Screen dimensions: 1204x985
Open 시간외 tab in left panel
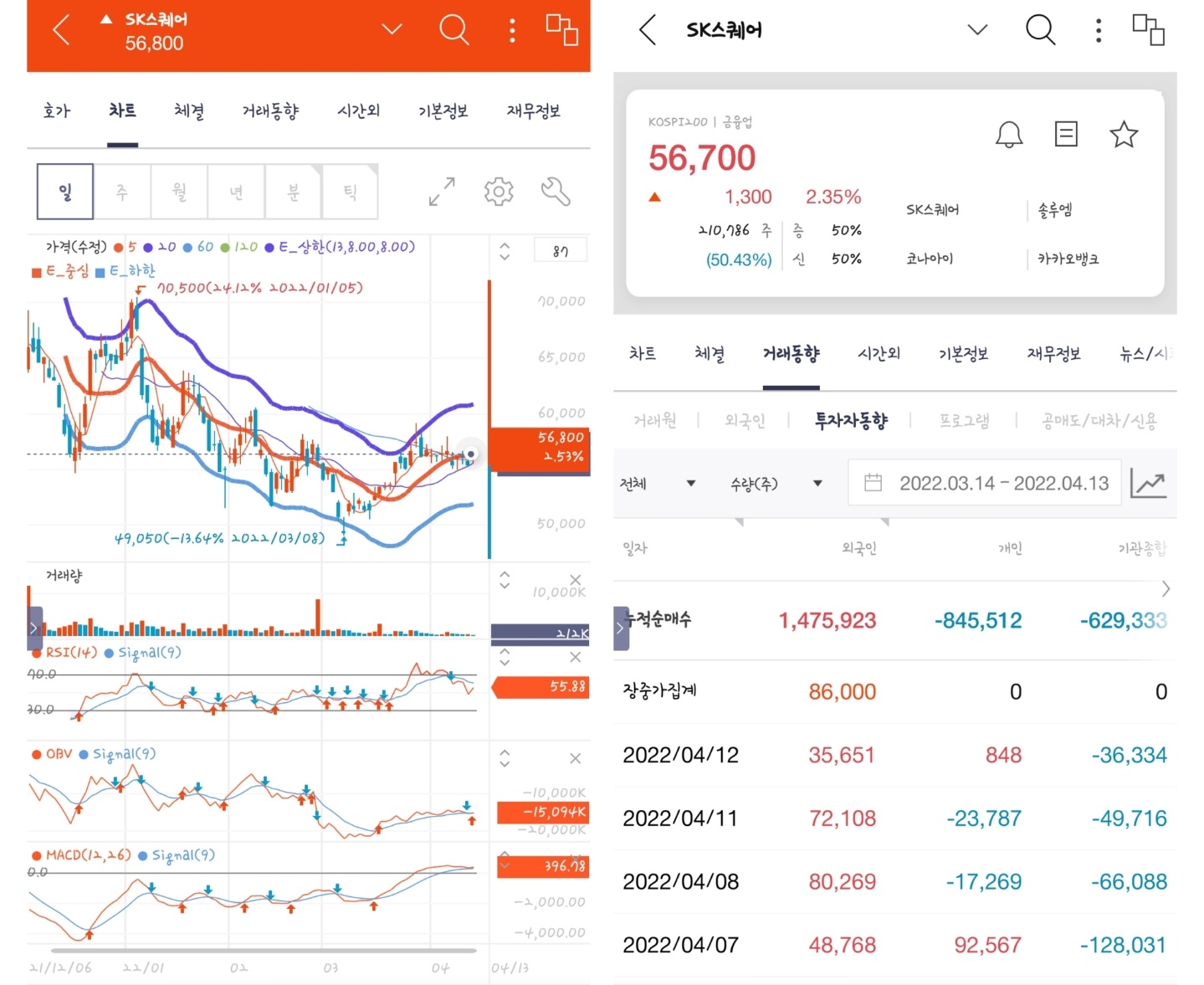[x=358, y=111]
